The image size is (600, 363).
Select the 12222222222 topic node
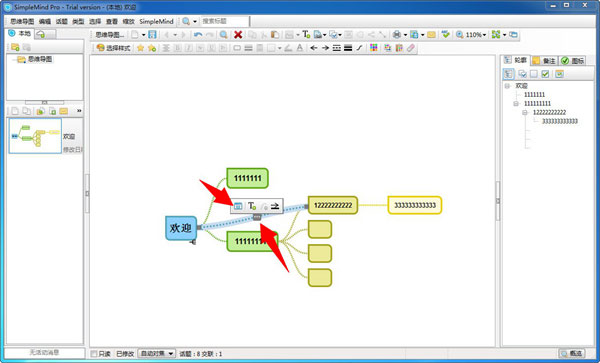[x=333, y=205]
